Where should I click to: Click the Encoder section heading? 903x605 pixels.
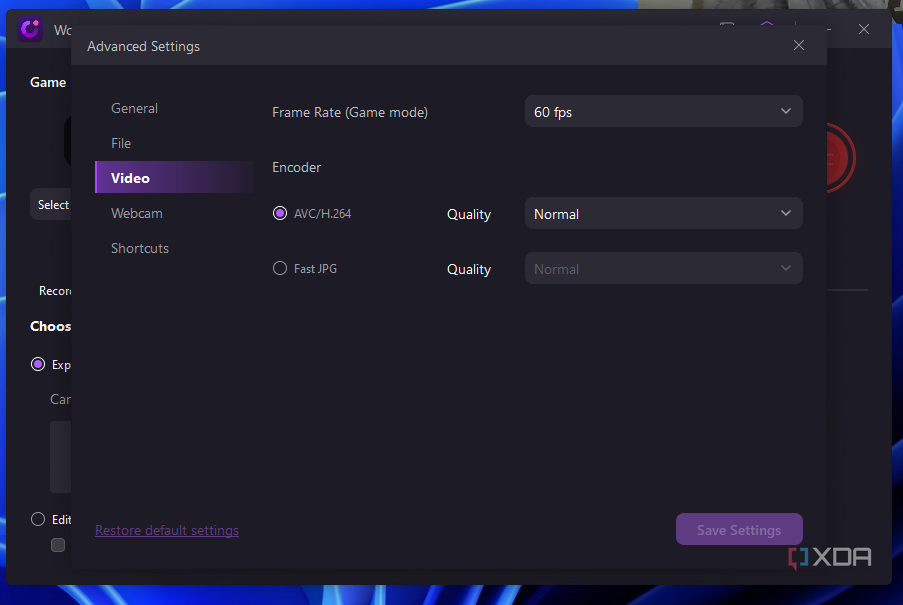pos(297,168)
